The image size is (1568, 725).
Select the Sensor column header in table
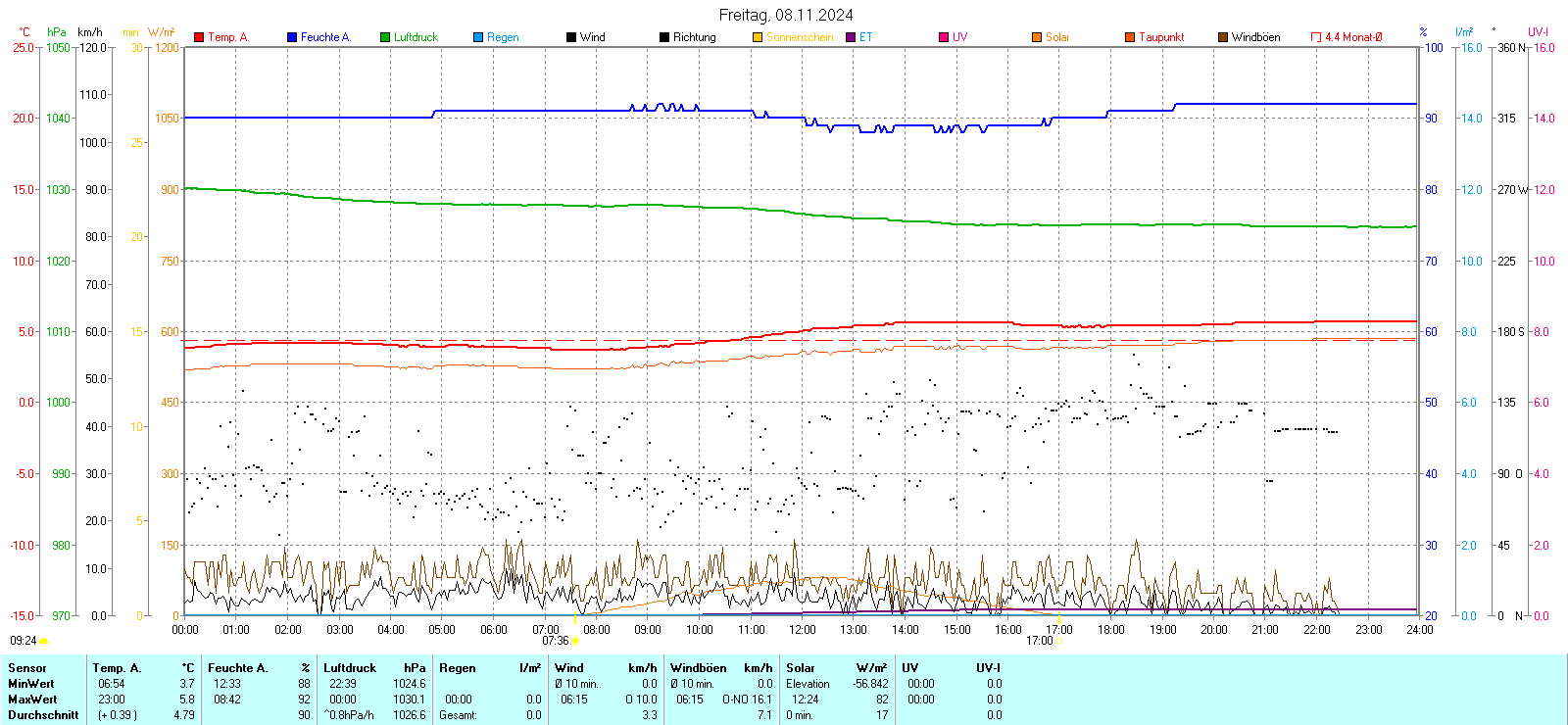(27, 668)
